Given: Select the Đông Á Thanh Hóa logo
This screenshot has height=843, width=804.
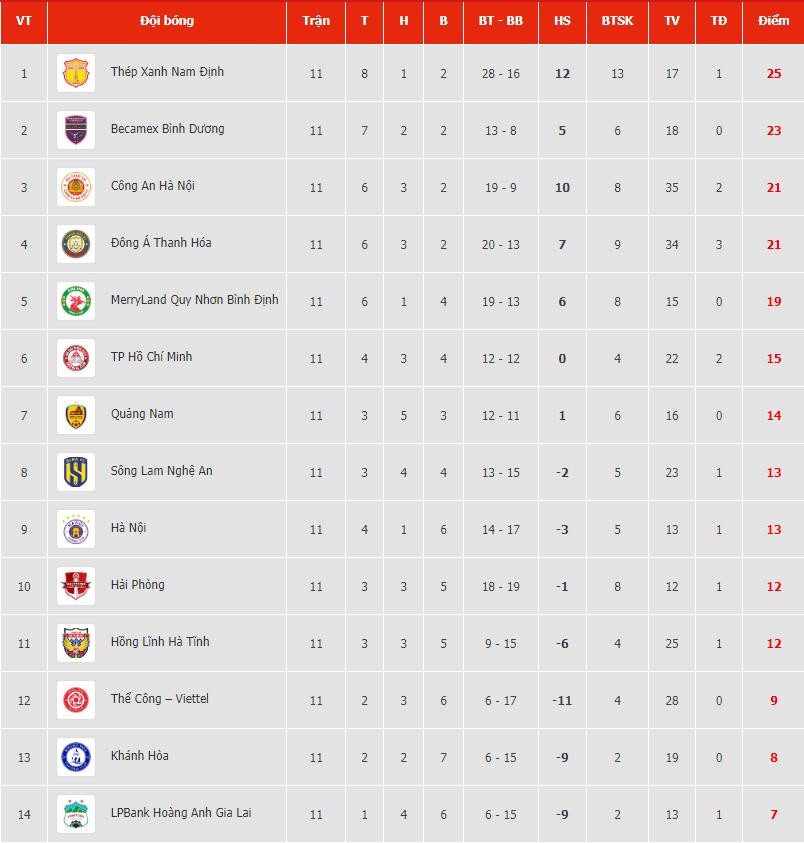Looking at the screenshot, I should coord(76,244).
